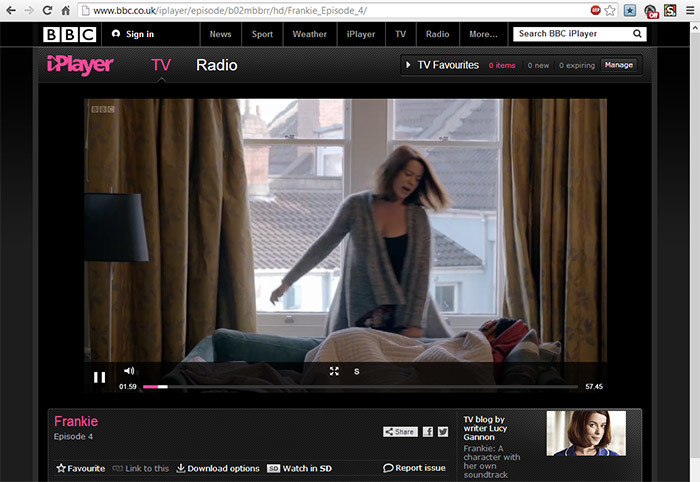Mute the player volume icon
The width and height of the screenshot is (700, 482).
point(129,371)
